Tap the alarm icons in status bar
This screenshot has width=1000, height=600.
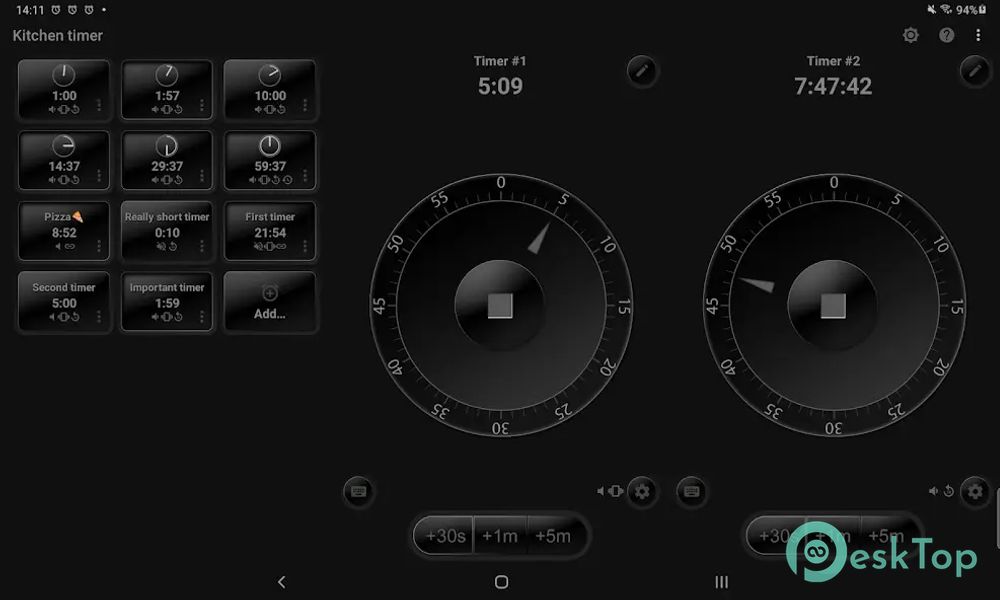pos(72,10)
